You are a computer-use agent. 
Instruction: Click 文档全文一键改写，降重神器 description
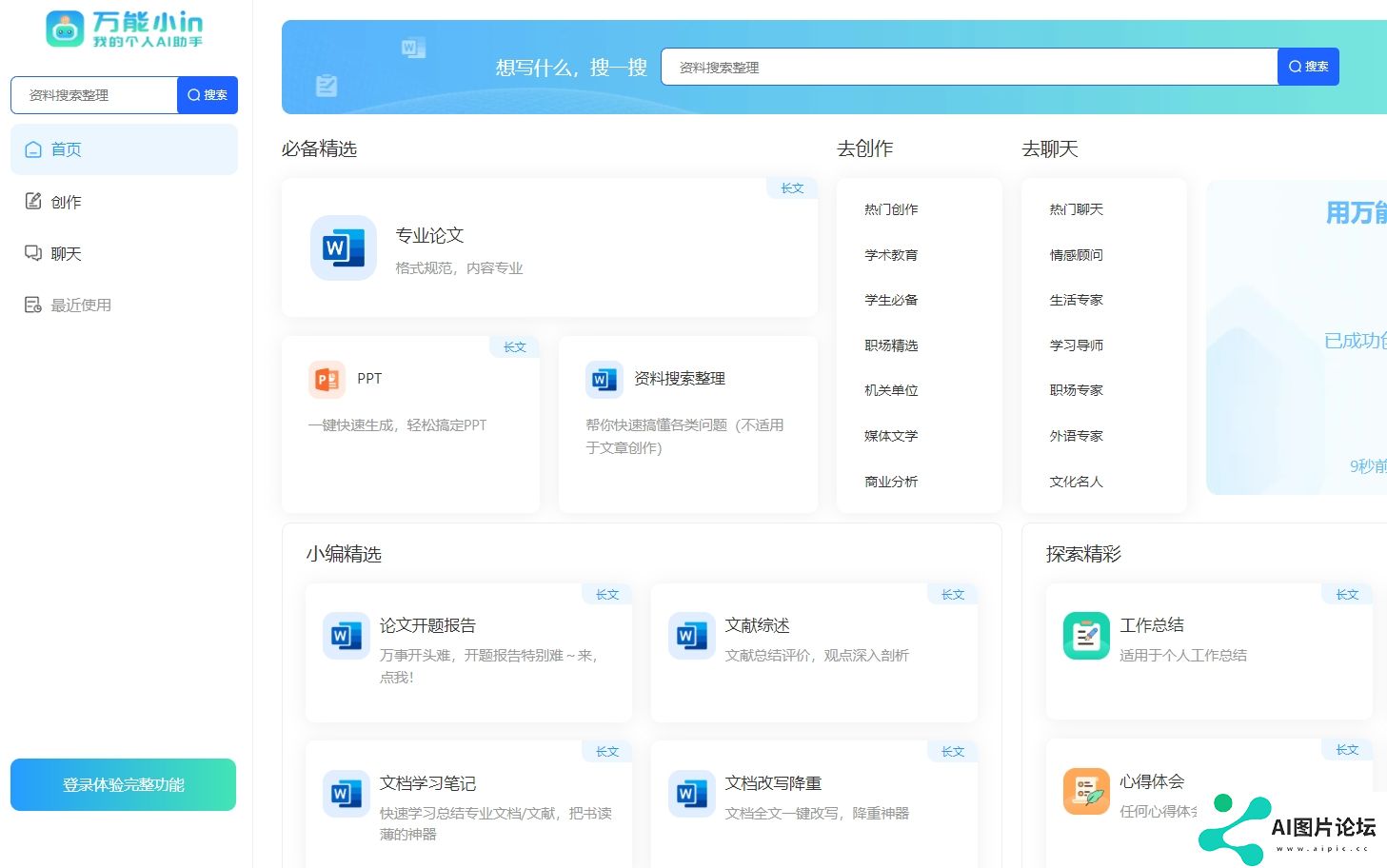(817, 814)
